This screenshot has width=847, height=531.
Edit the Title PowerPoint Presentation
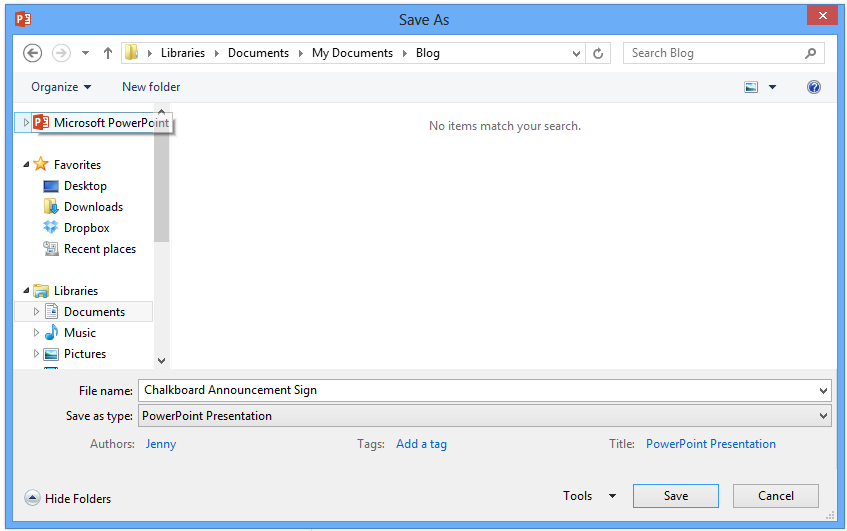coord(710,444)
